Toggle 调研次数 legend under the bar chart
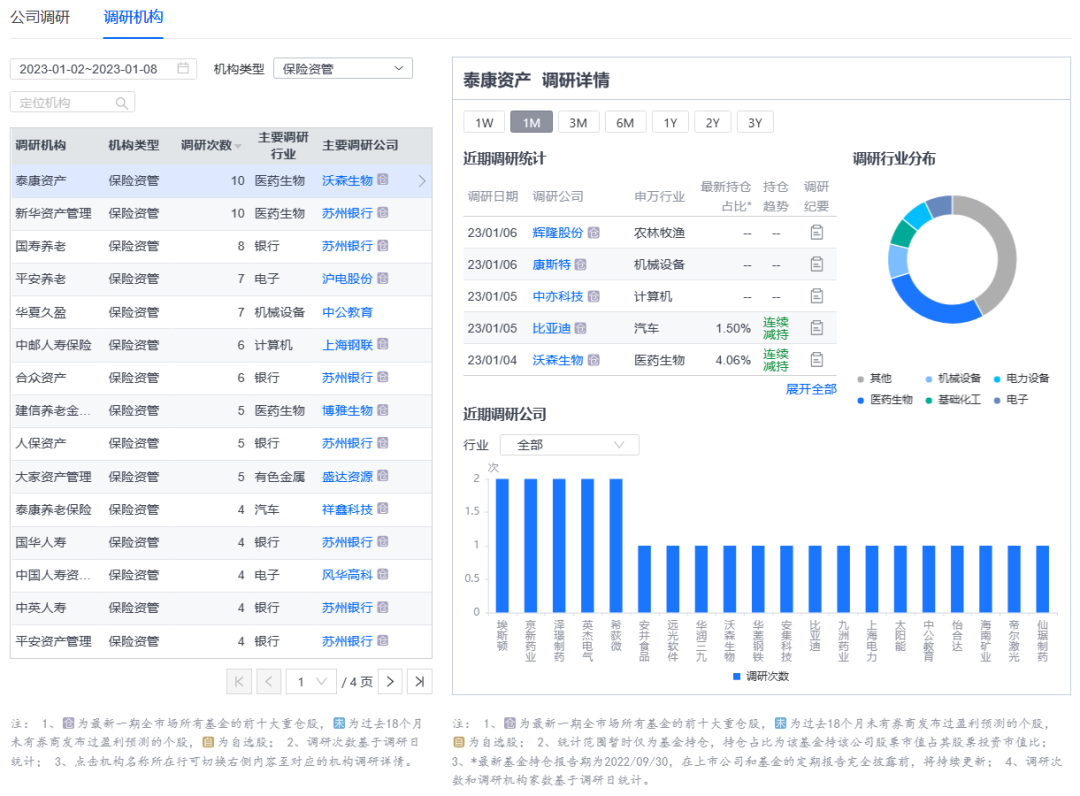The height and width of the screenshot is (796, 1080). (x=760, y=676)
